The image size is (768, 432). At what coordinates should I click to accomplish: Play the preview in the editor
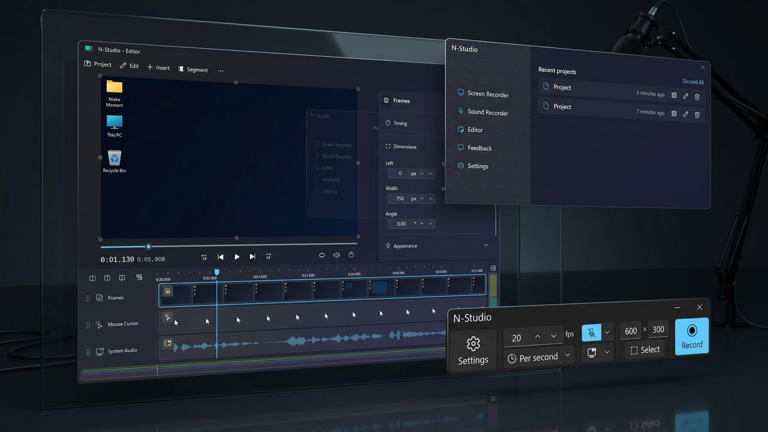pos(237,257)
